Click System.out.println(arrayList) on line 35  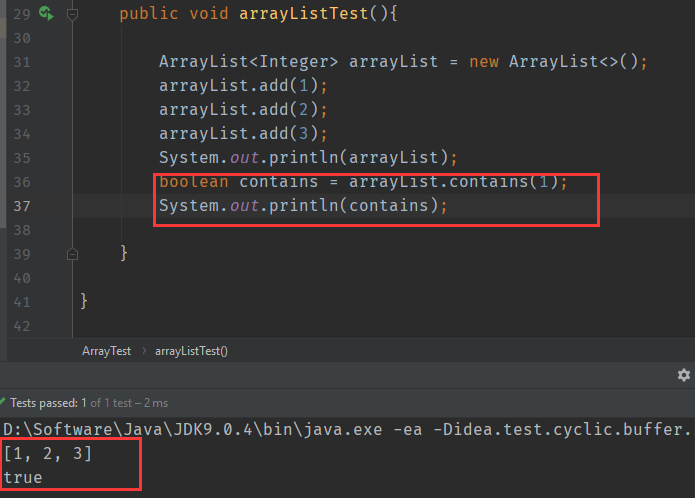click(308, 158)
